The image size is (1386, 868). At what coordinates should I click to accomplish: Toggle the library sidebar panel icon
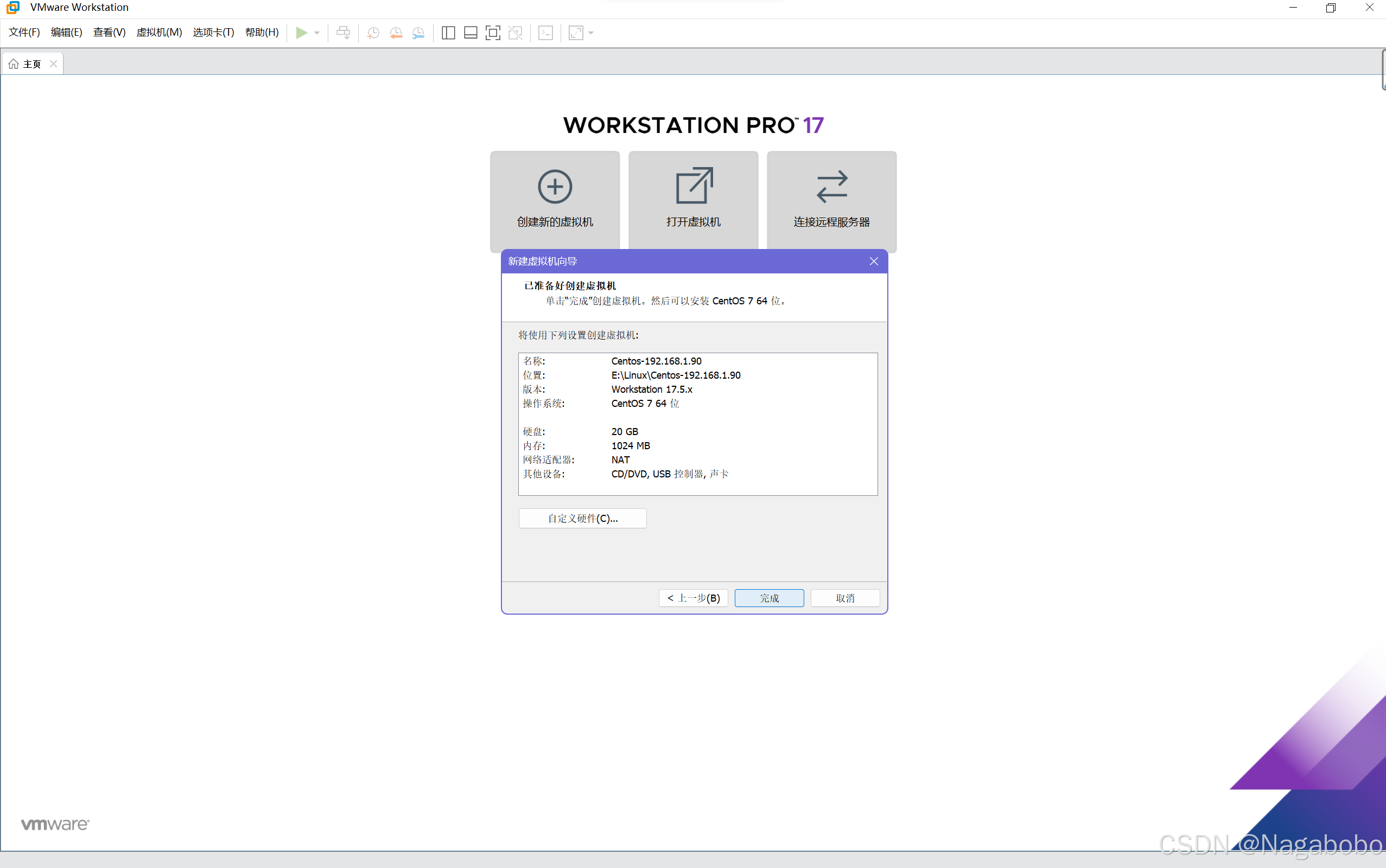[x=448, y=33]
